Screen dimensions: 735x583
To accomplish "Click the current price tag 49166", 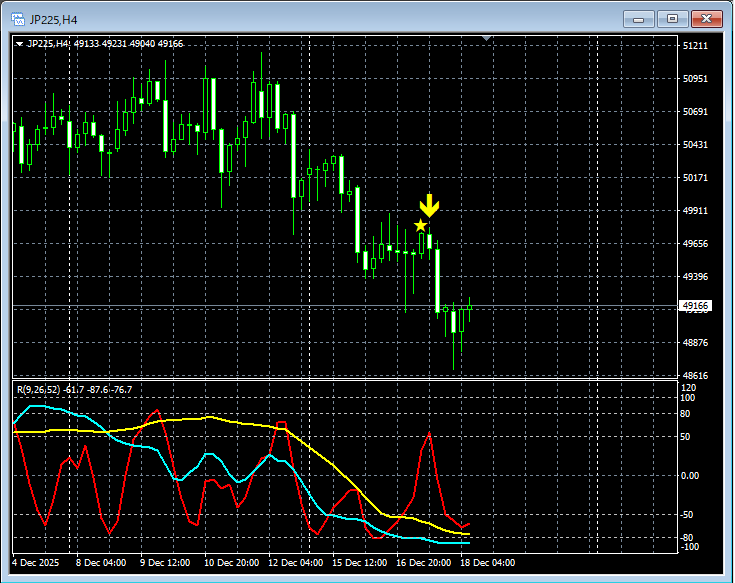I will click(x=694, y=306).
